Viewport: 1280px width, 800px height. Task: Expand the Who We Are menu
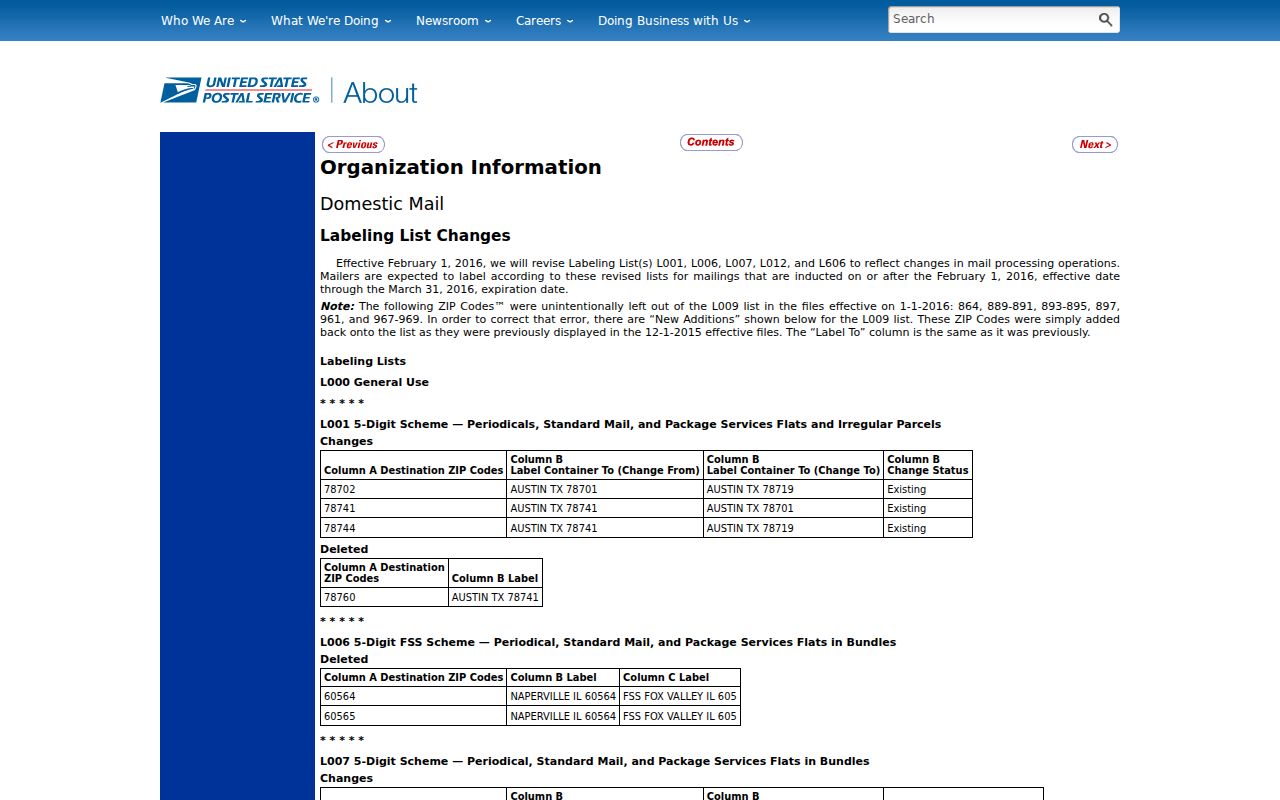pyautogui.click(x=203, y=20)
